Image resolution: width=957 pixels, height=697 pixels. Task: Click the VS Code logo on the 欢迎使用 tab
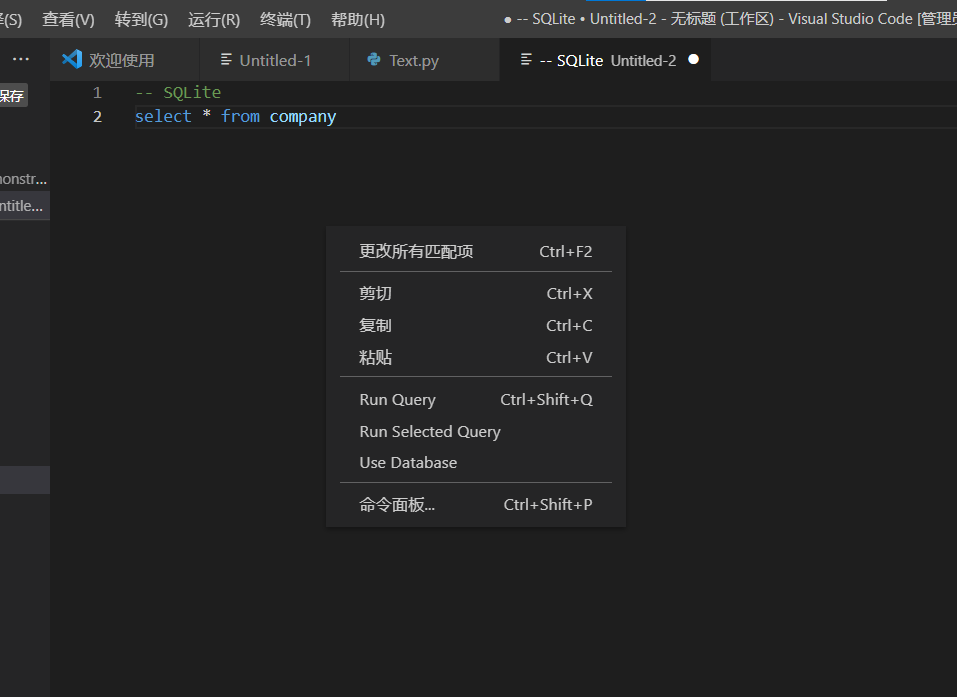coord(71,59)
